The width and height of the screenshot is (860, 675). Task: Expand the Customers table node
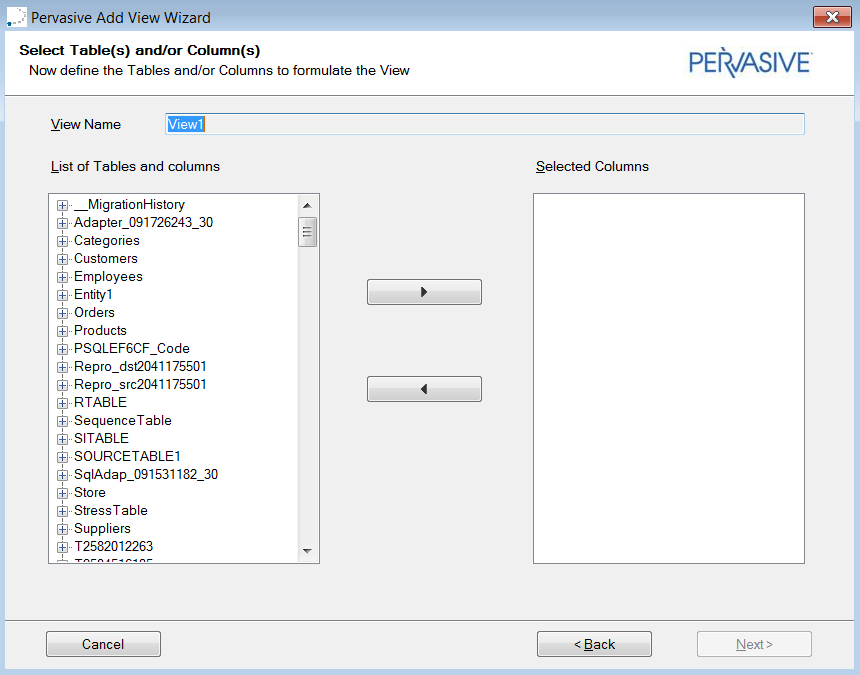tap(63, 259)
